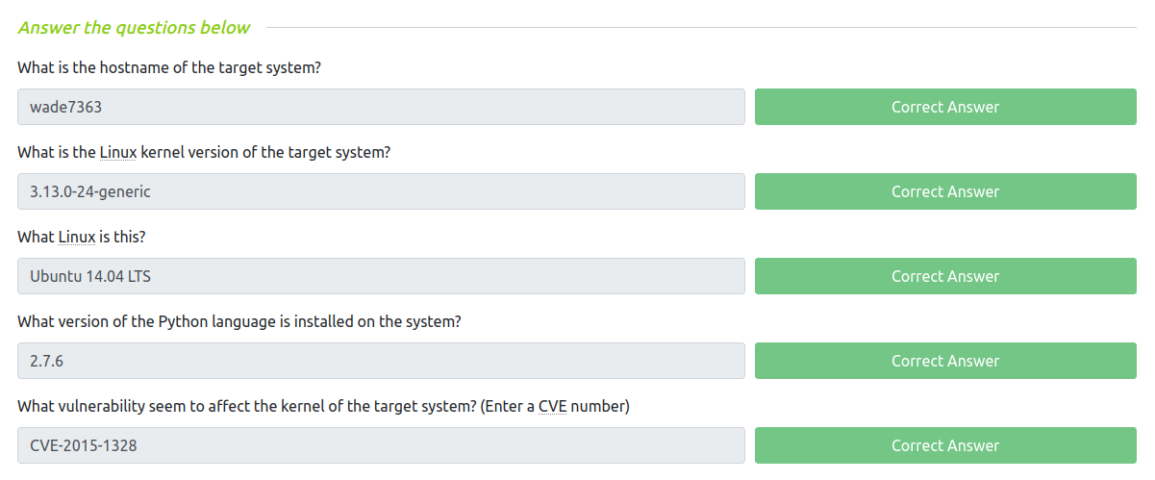Image resolution: width=1155 pixels, height=480 pixels.
Task: Click the hostname answer field containing wade7363
Action: point(380,107)
